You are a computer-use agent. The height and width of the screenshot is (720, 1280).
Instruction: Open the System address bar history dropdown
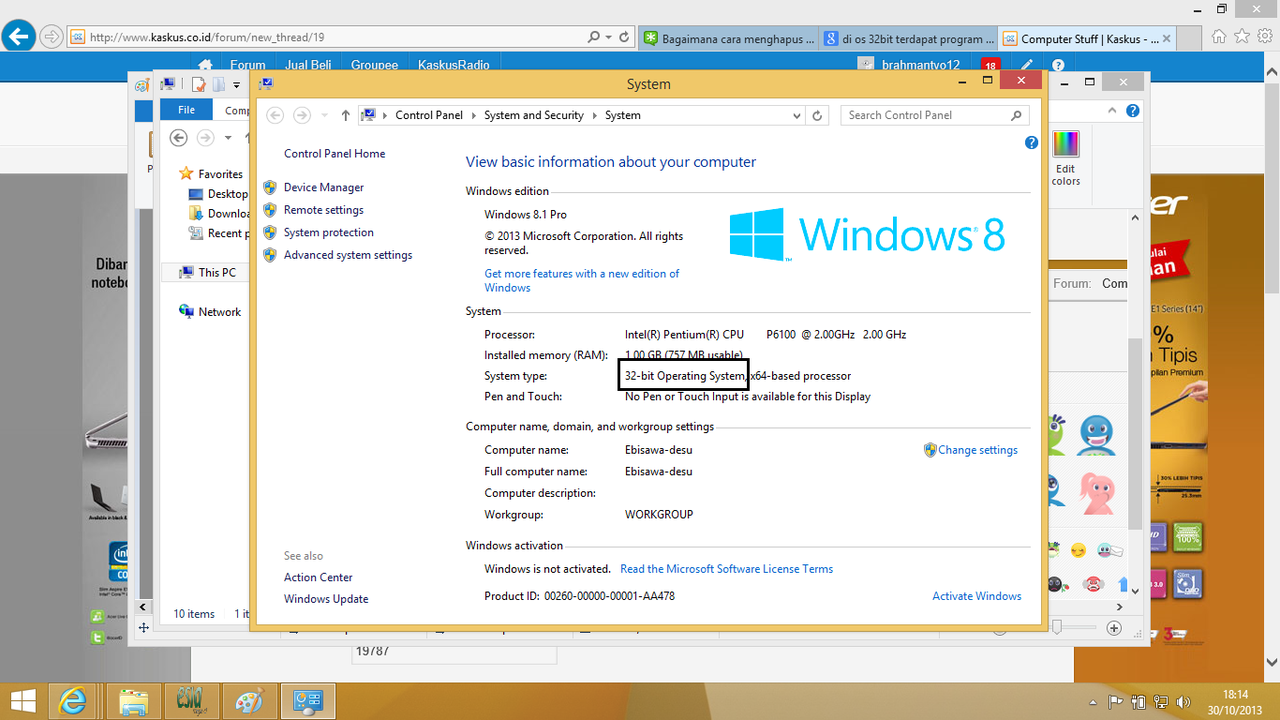[x=796, y=115]
